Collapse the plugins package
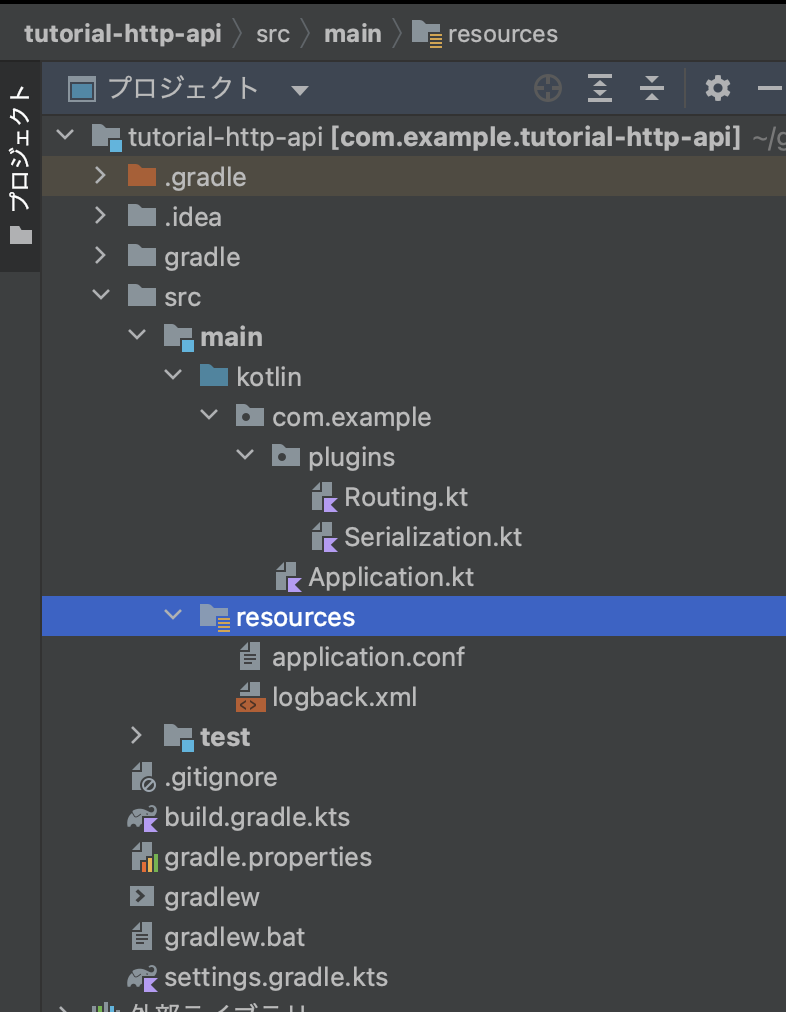Screen dimensions: 786x1012 pos(245,455)
